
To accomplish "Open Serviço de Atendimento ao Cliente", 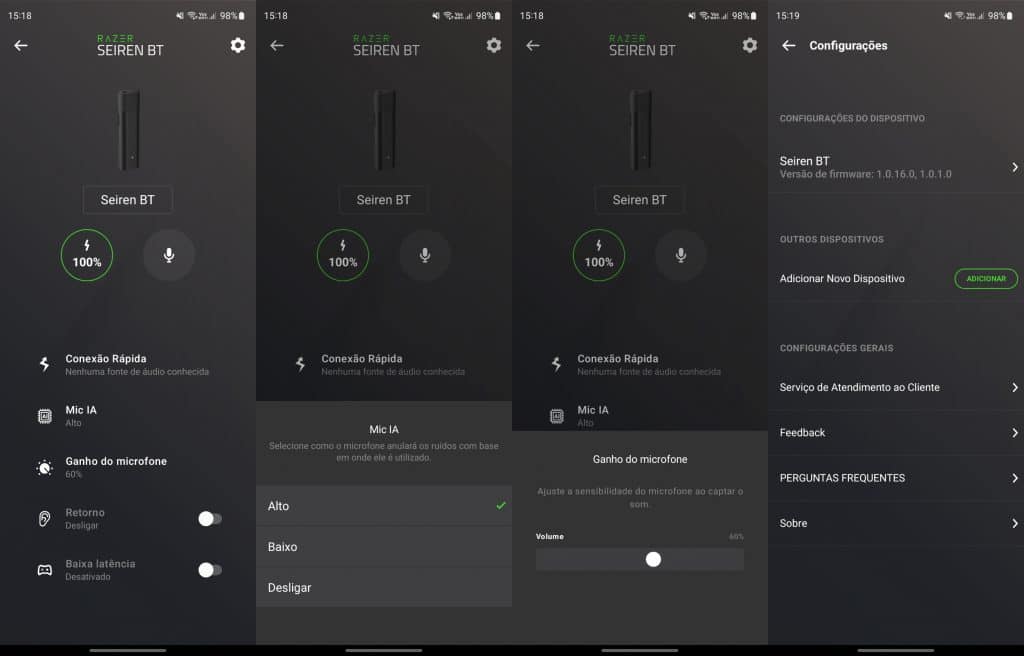I will point(896,387).
